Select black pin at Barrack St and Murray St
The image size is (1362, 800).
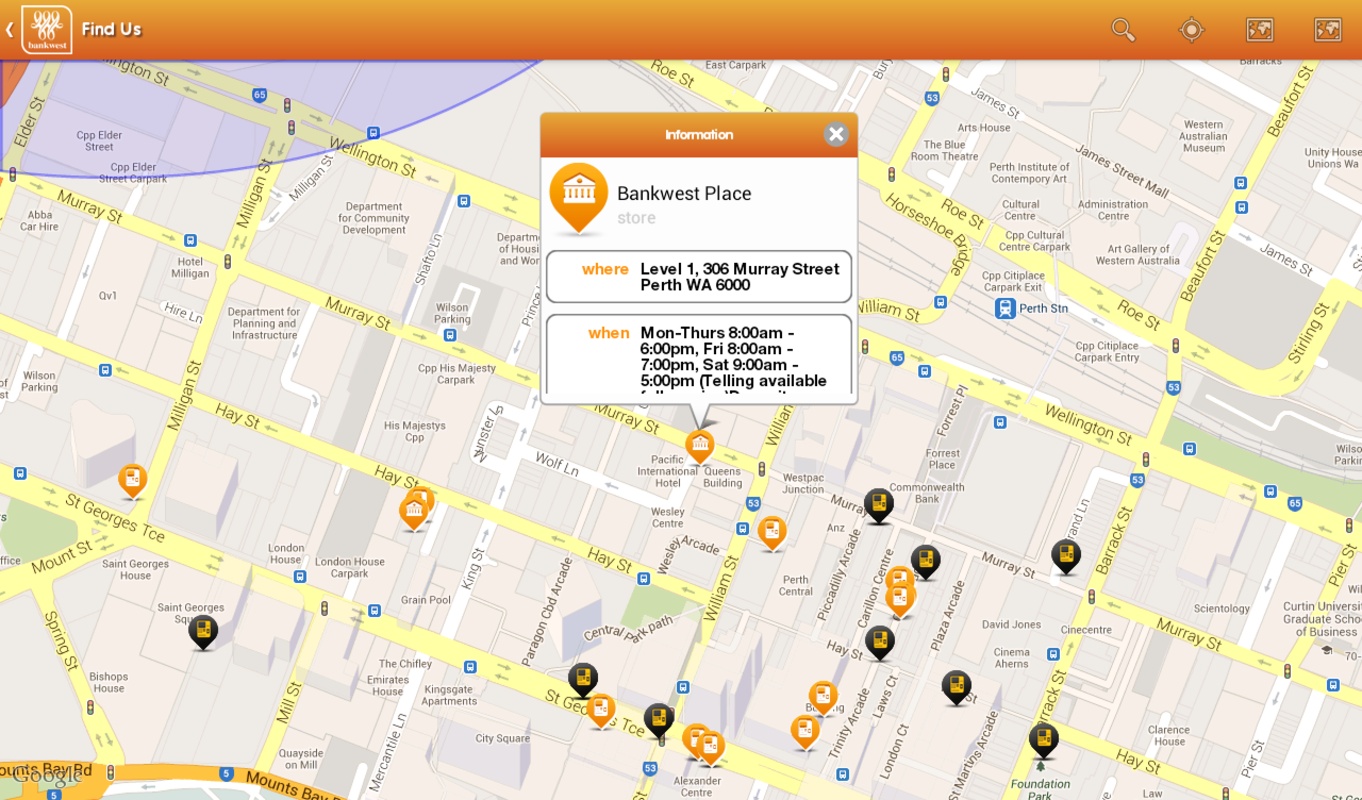[x=1066, y=557]
